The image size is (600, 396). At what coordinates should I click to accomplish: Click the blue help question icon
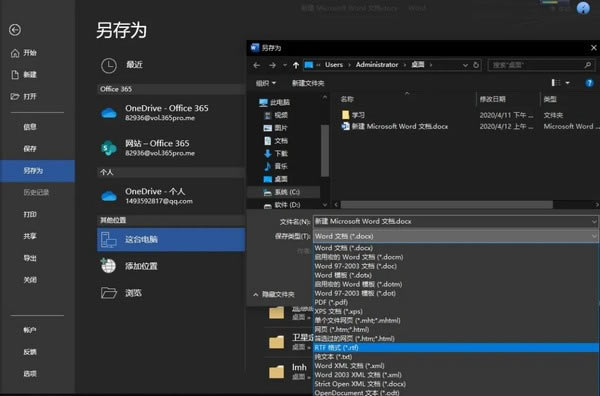[x=589, y=83]
